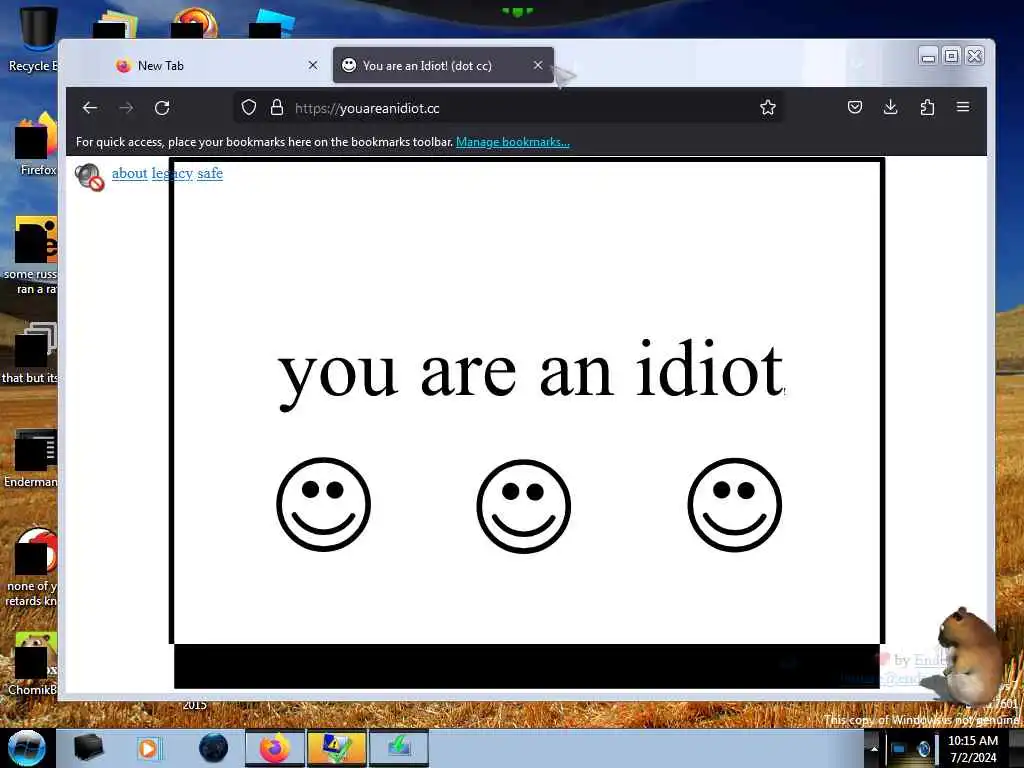This screenshot has height=768, width=1024.
Task: Select the 'none of y' desktop icon
Action: click(33, 567)
